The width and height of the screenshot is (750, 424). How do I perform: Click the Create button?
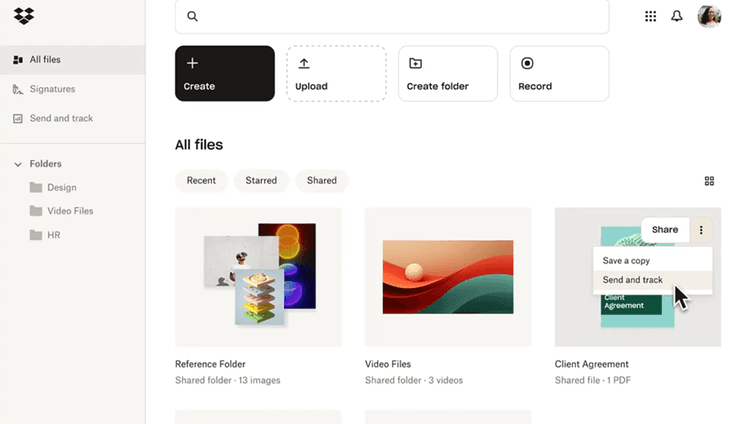coord(224,73)
